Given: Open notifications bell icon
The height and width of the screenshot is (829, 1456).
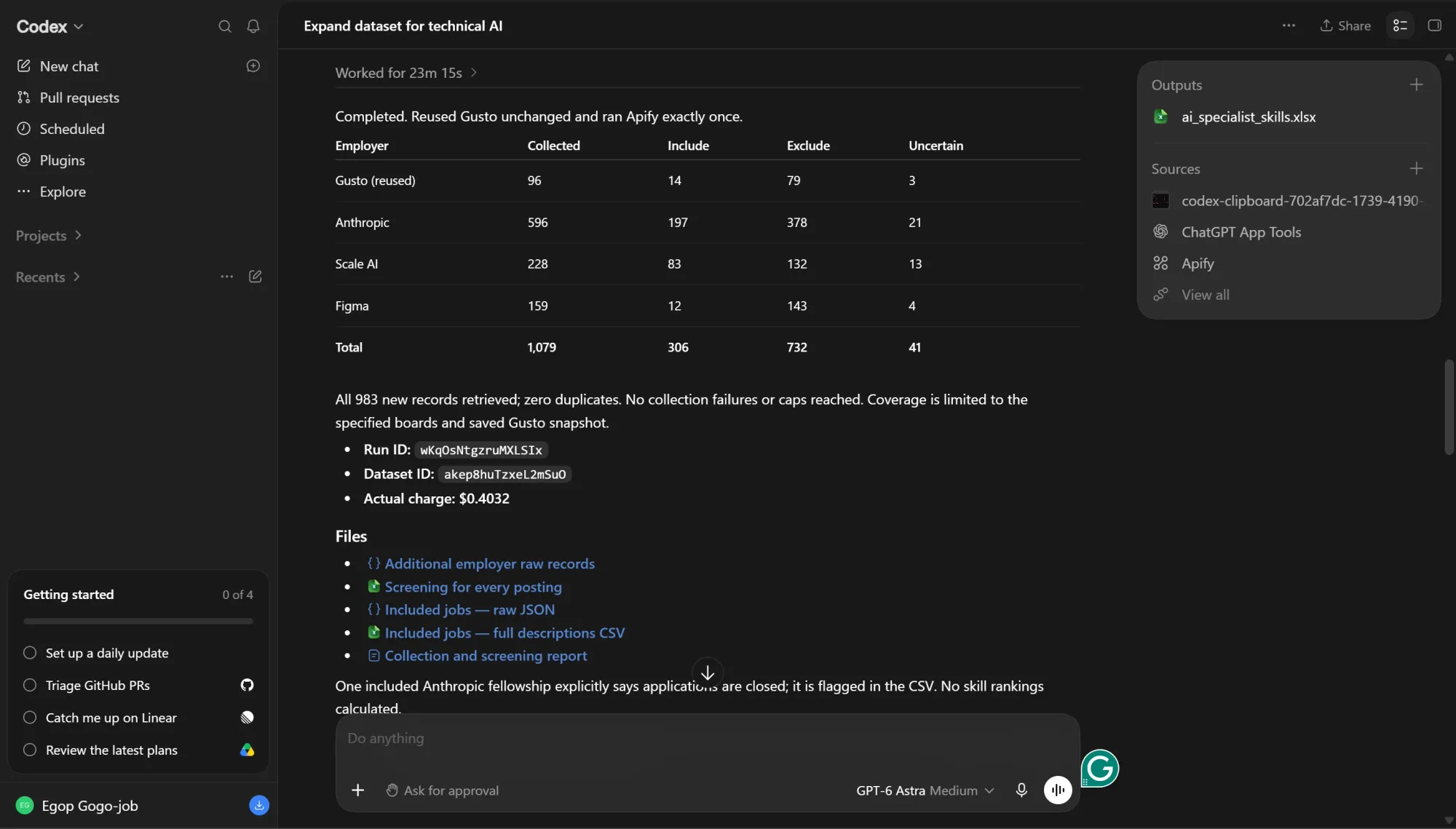Looking at the screenshot, I should pyautogui.click(x=253, y=26).
